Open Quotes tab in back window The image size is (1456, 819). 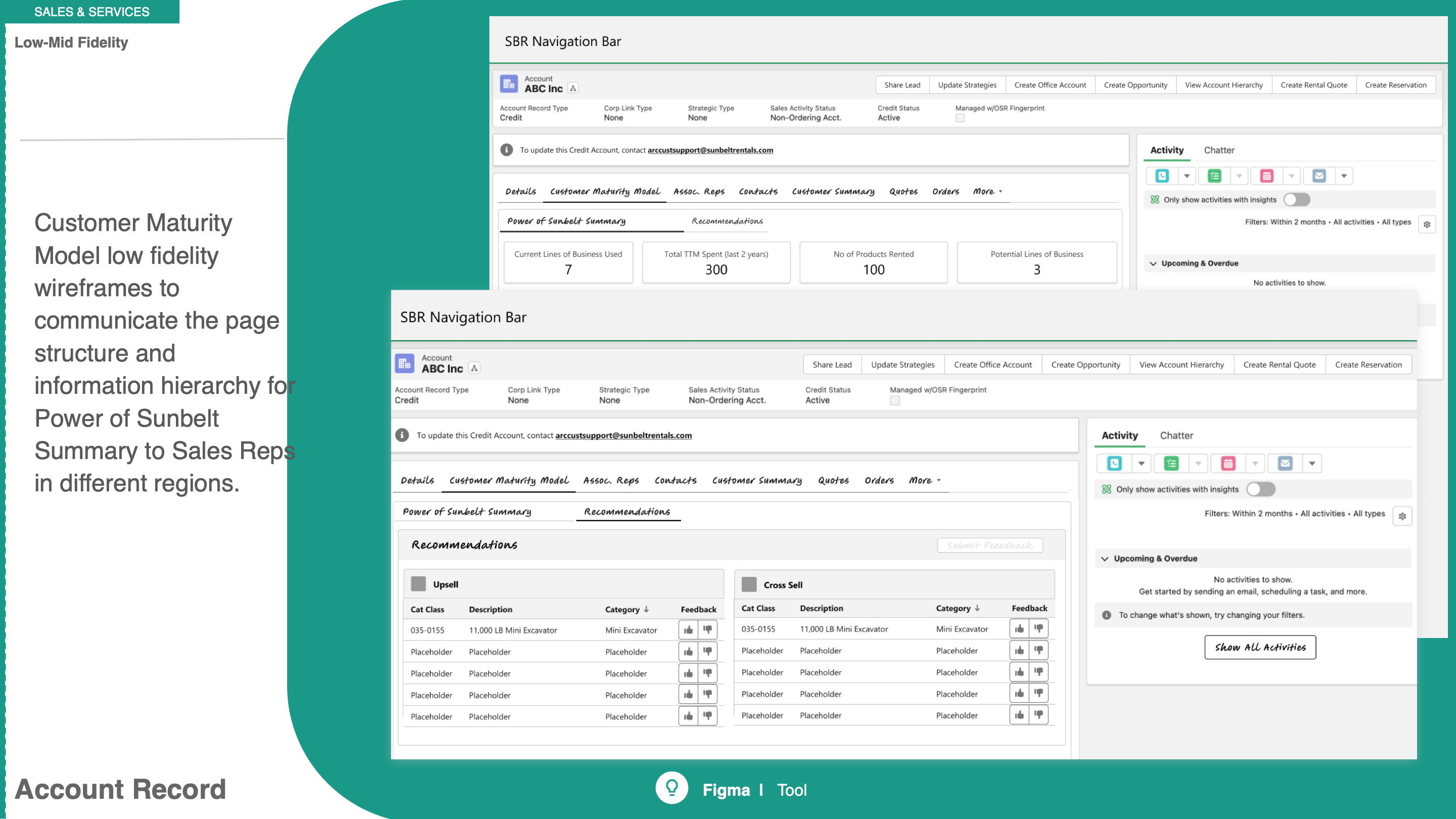(903, 192)
